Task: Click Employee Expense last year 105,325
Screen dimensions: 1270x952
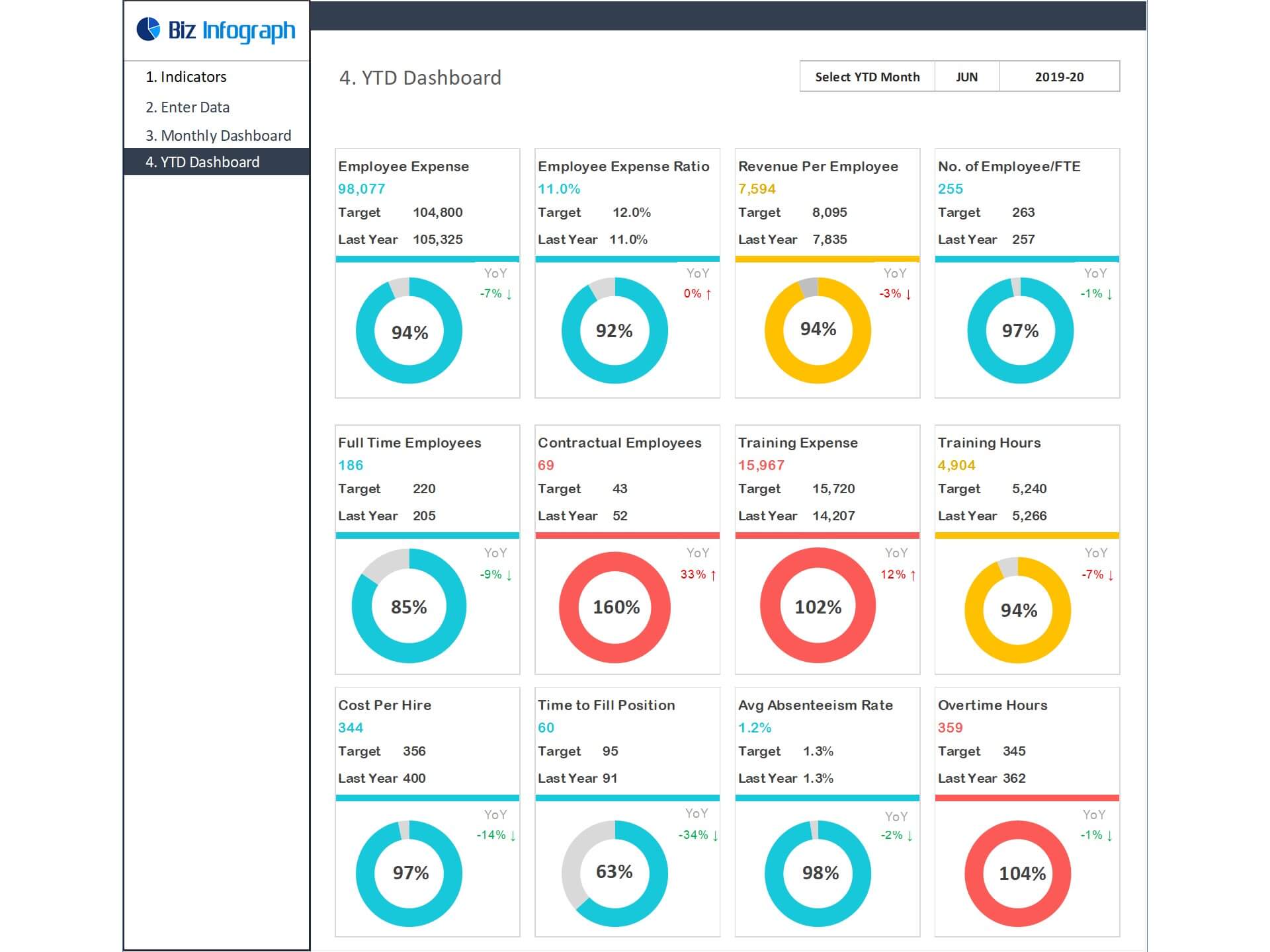Action: 438,239
